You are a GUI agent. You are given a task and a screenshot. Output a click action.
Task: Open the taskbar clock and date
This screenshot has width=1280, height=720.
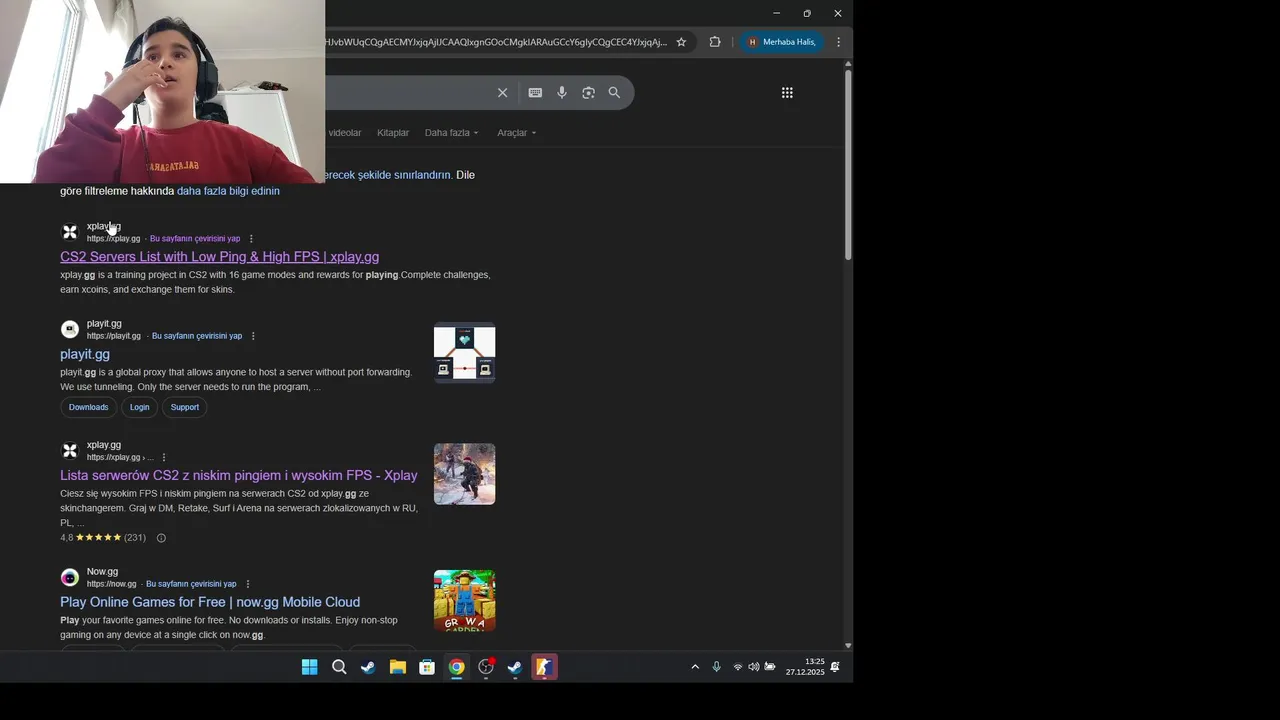pos(805,667)
